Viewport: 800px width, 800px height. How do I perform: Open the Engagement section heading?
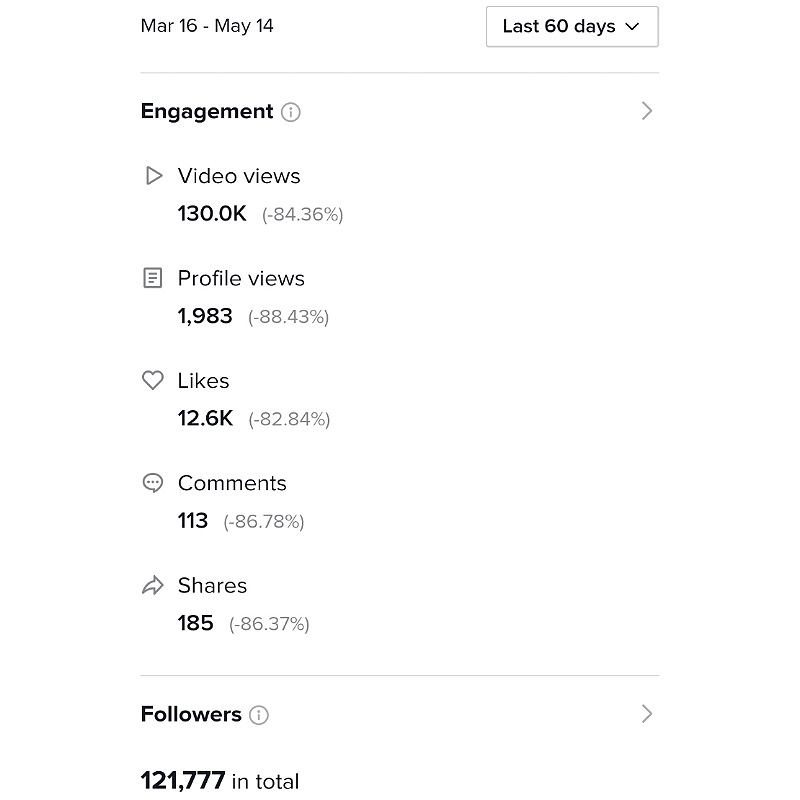tap(207, 111)
